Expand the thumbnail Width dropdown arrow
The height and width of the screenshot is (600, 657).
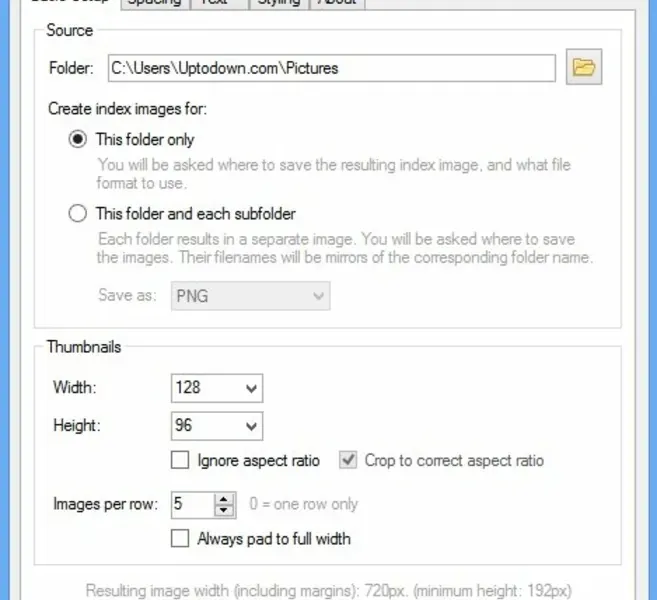[251, 388]
